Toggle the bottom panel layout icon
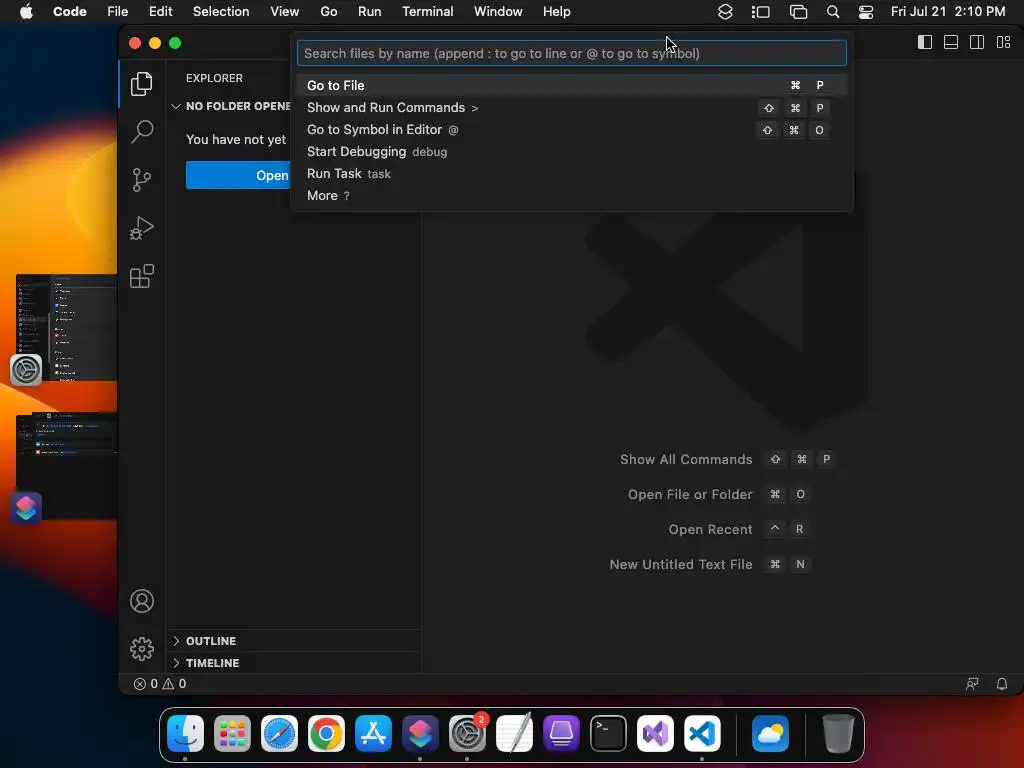 951,42
